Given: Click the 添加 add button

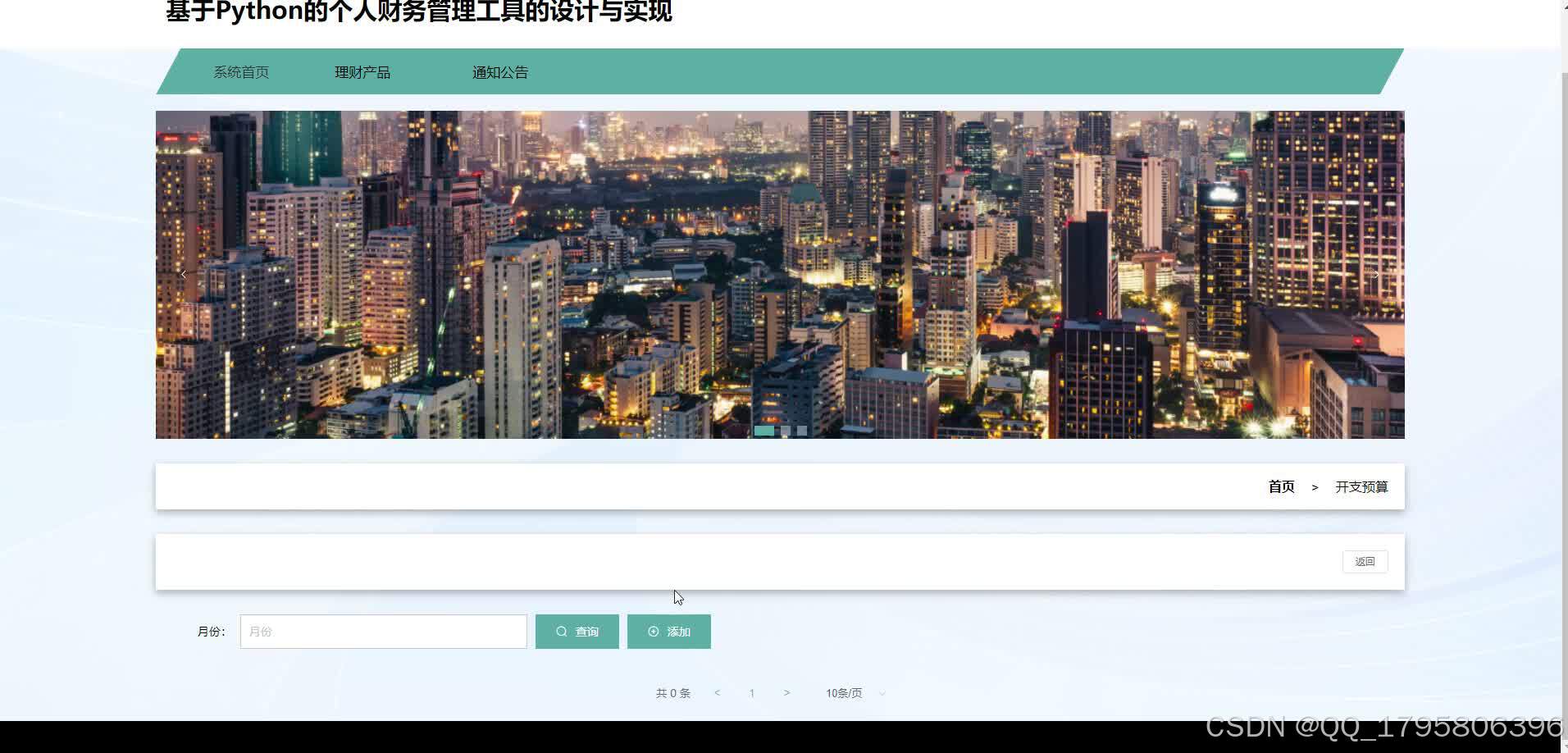Looking at the screenshot, I should tap(669, 632).
